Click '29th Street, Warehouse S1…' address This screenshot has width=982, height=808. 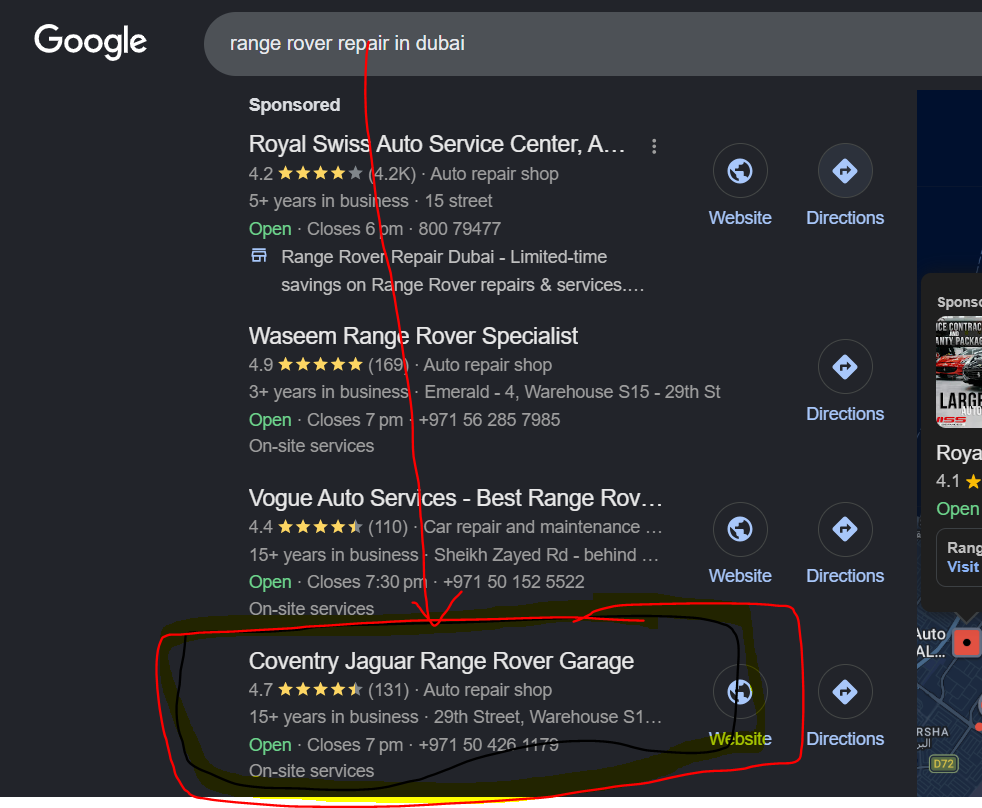tap(548, 717)
